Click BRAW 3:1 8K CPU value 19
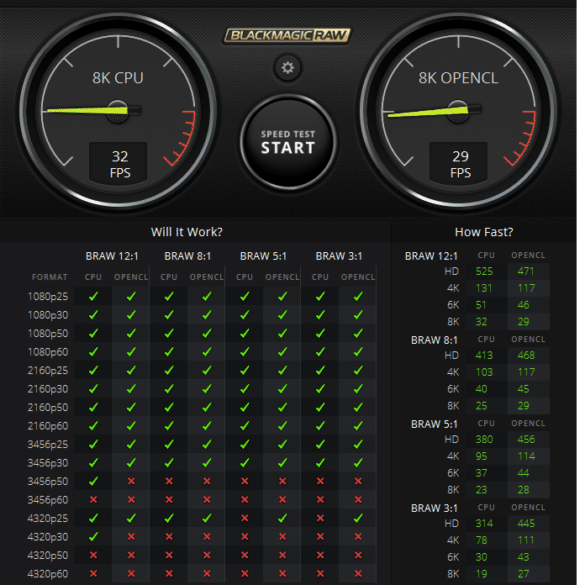Image resolution: width=585 pixels, height=585 pixels. tap(481, 574)
